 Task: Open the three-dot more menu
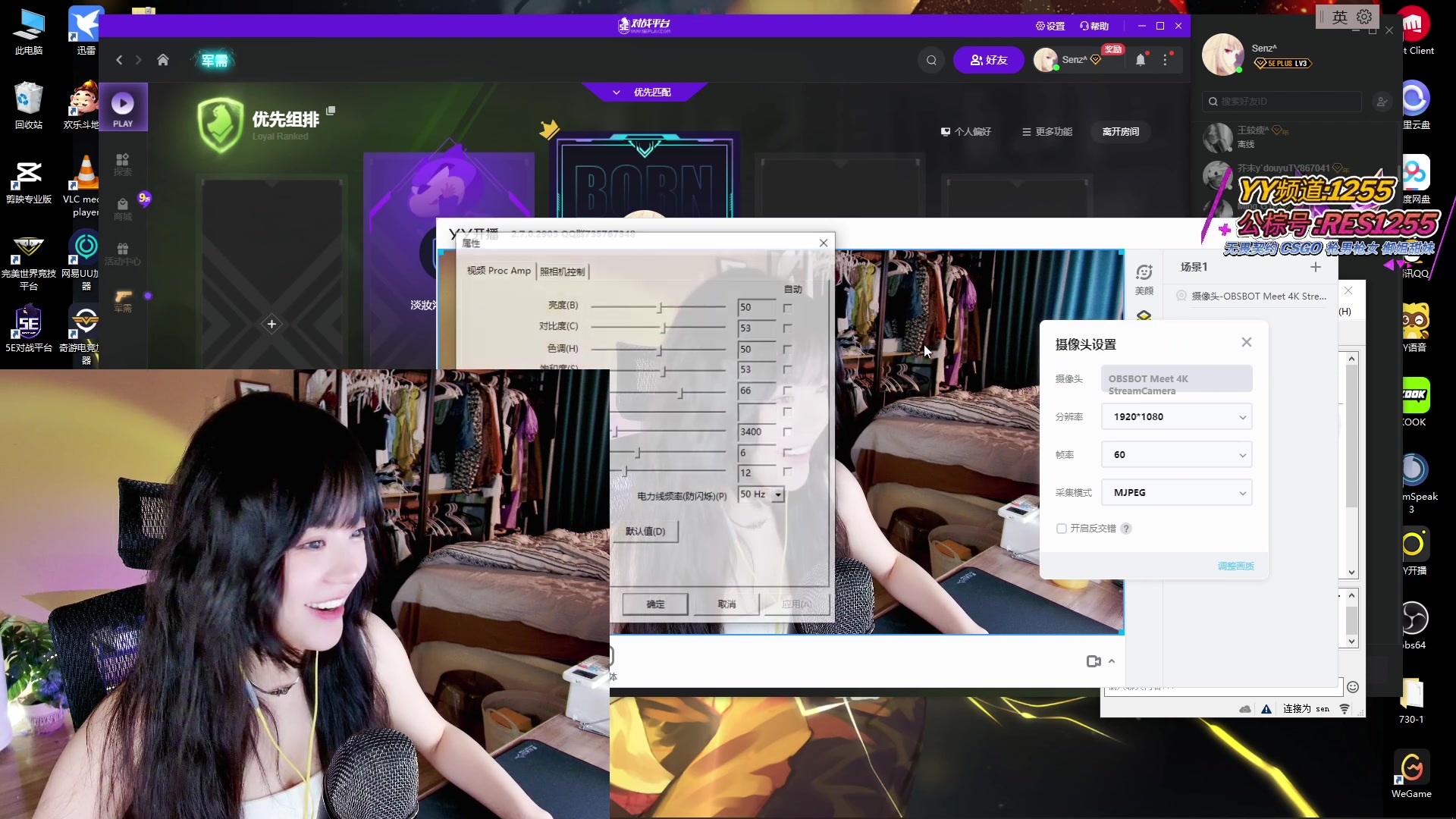click(x=1166, y=60)
